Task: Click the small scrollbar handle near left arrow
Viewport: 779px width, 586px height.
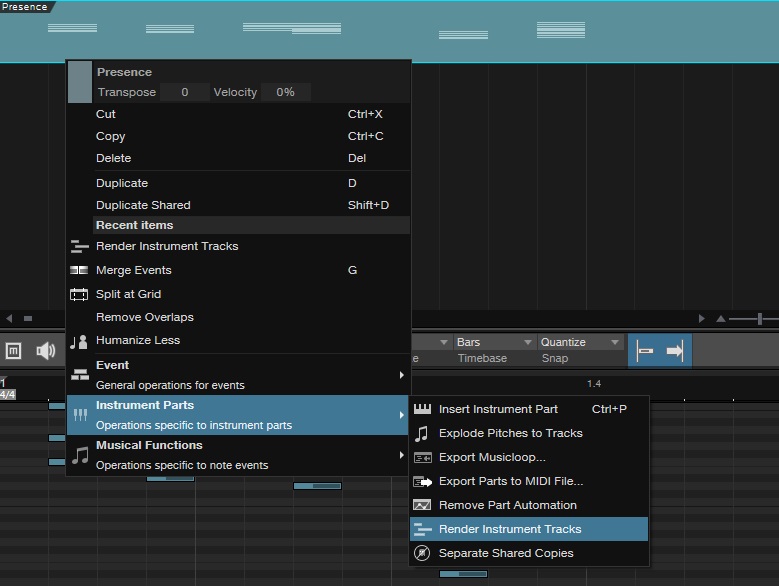Action: click(x=28, y=318)
